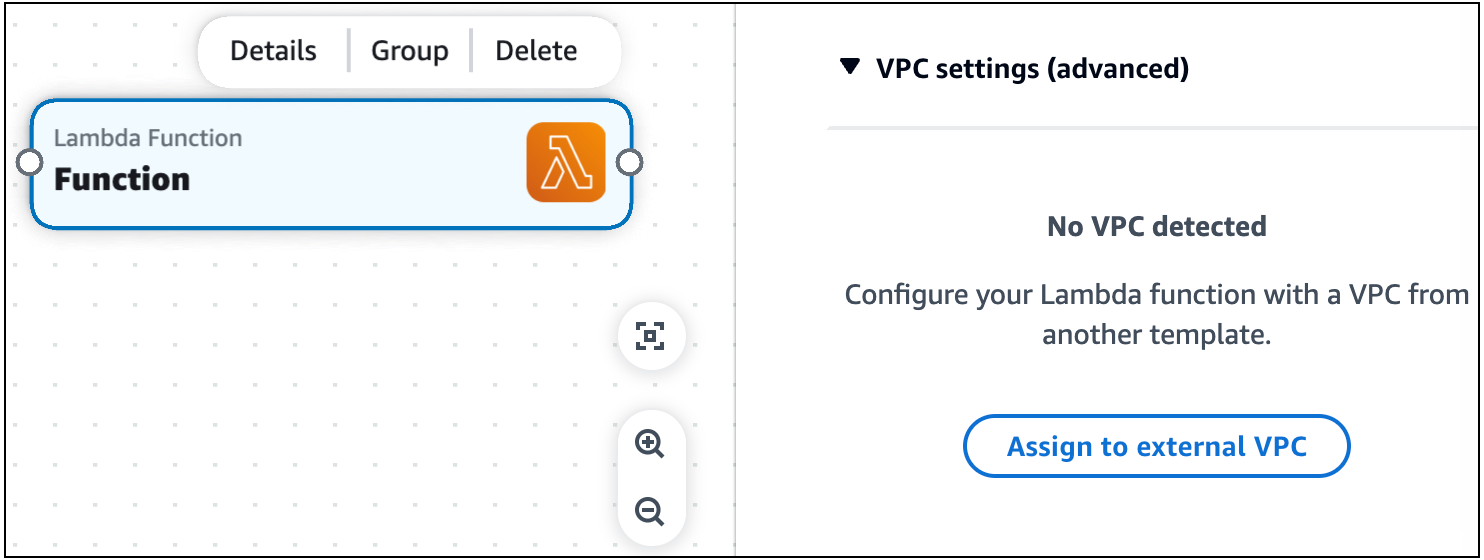Viewport: 1484px width, 560px height.
Task: Click the orange Lambda icon on the card
Action: pos(566,162)
